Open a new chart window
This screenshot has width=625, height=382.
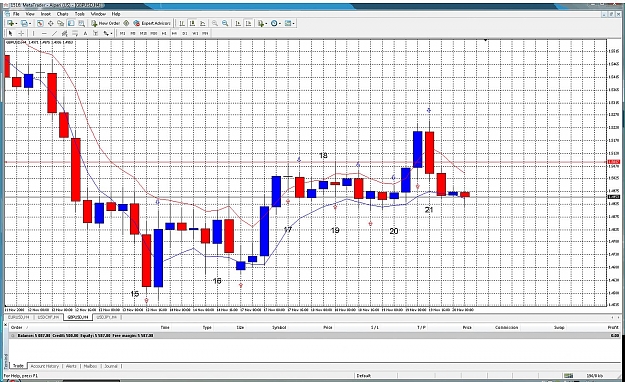pos(11,23)
